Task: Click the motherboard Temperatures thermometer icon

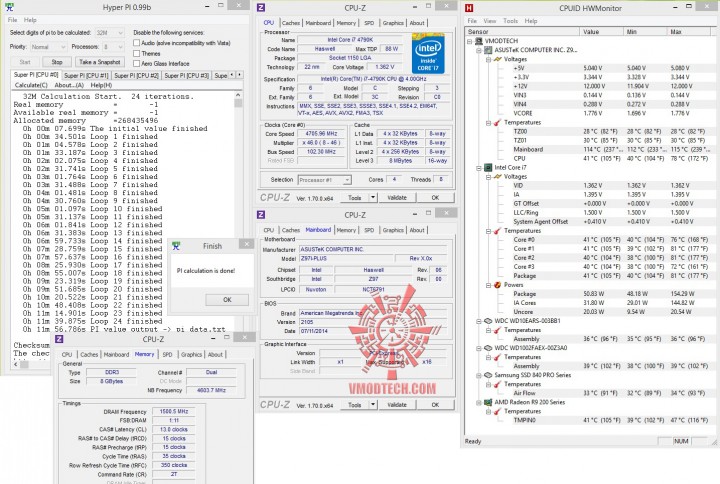Action: coord(497,123)
